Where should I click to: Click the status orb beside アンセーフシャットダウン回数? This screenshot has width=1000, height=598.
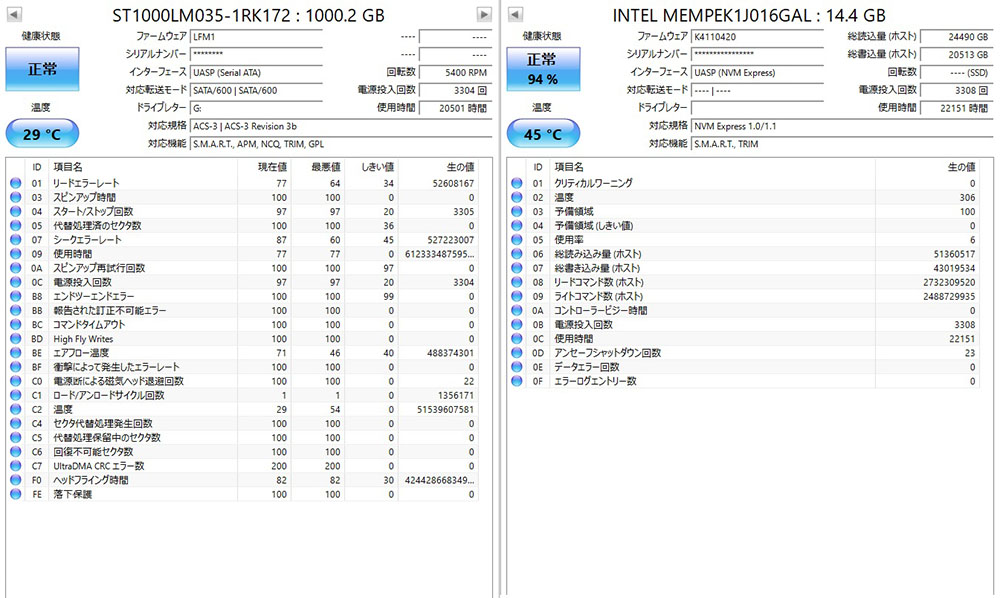click(x=517, y=353)
